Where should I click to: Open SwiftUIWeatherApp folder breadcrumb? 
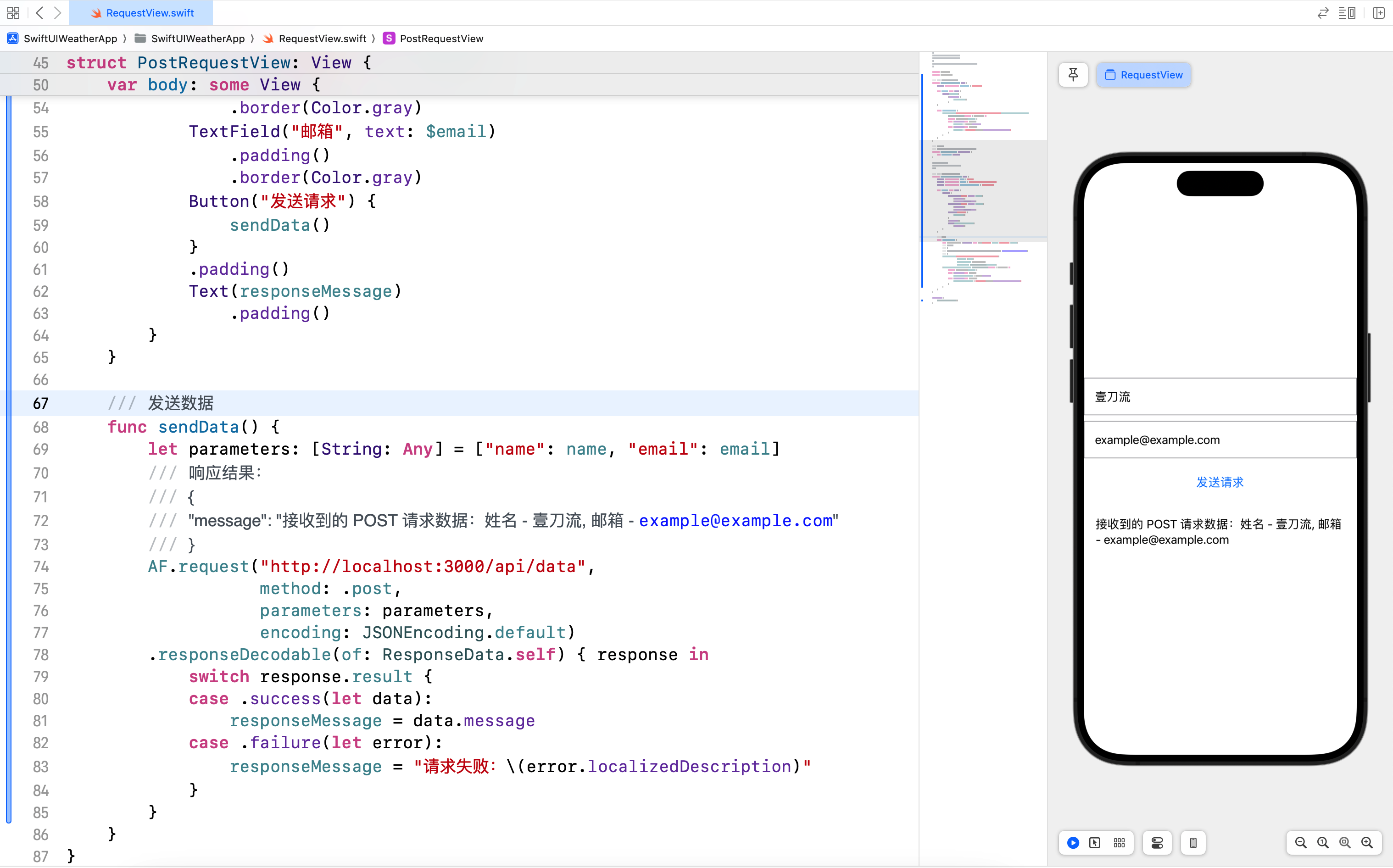[189, 39]
